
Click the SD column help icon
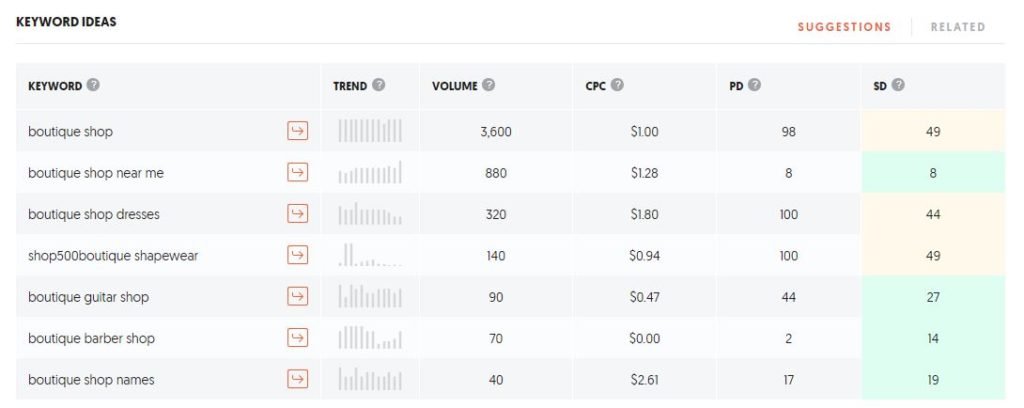898,85
